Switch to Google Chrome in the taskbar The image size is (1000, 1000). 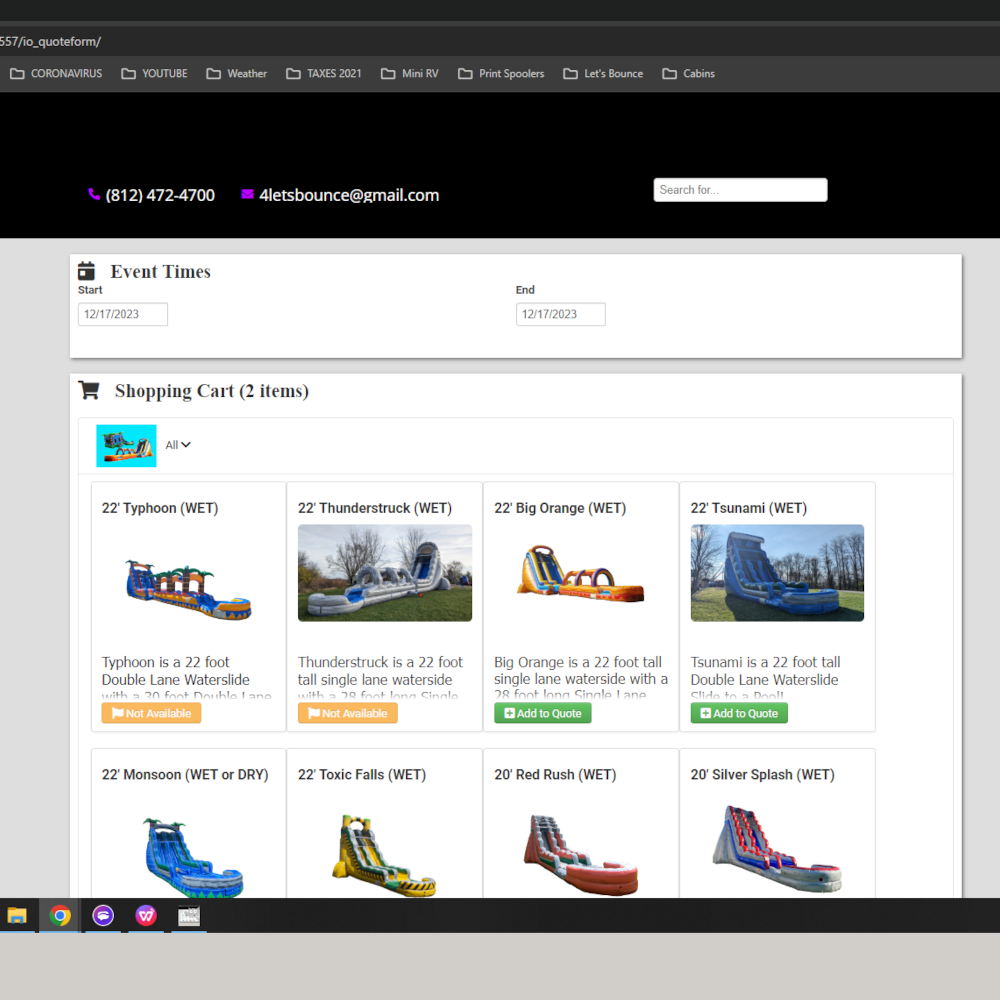pyautogui.click(x=61, y=916)
